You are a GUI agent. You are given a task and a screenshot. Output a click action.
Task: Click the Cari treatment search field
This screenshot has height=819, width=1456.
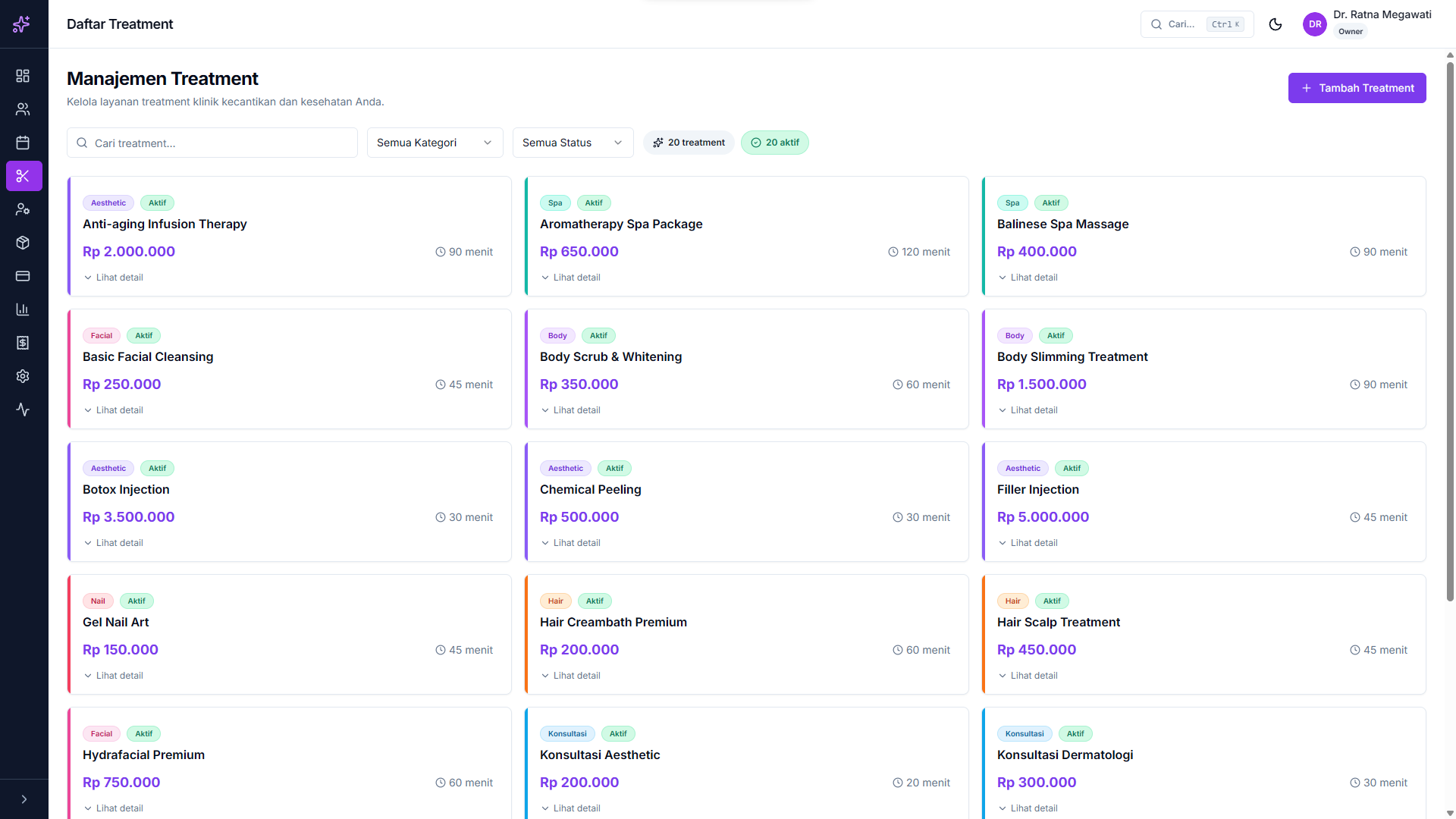point(212,143)
